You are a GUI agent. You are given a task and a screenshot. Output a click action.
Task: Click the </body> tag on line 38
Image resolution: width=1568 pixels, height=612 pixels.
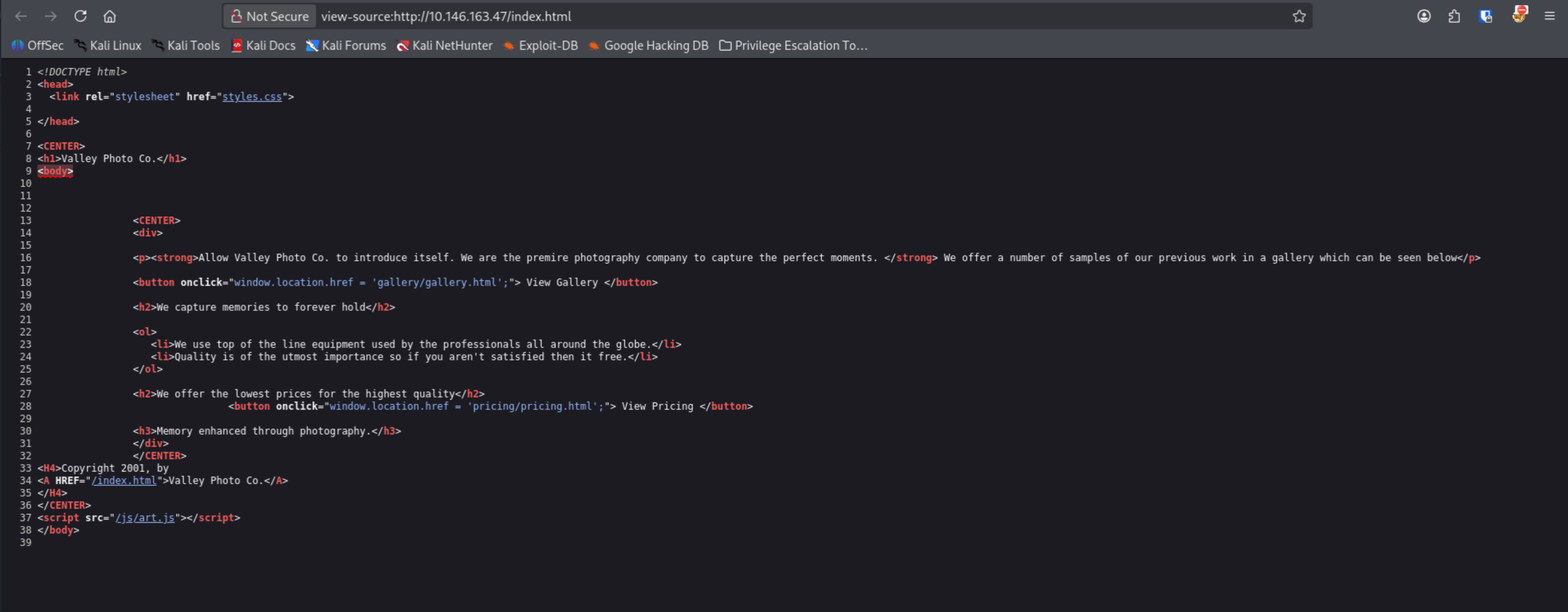58,531
